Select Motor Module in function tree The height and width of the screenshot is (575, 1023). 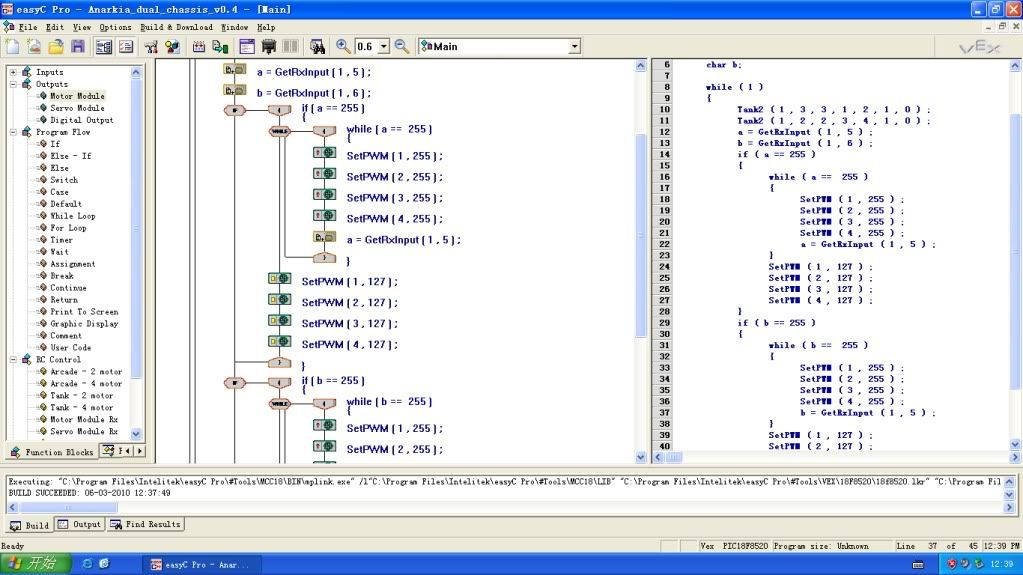(x=77, y=96)
